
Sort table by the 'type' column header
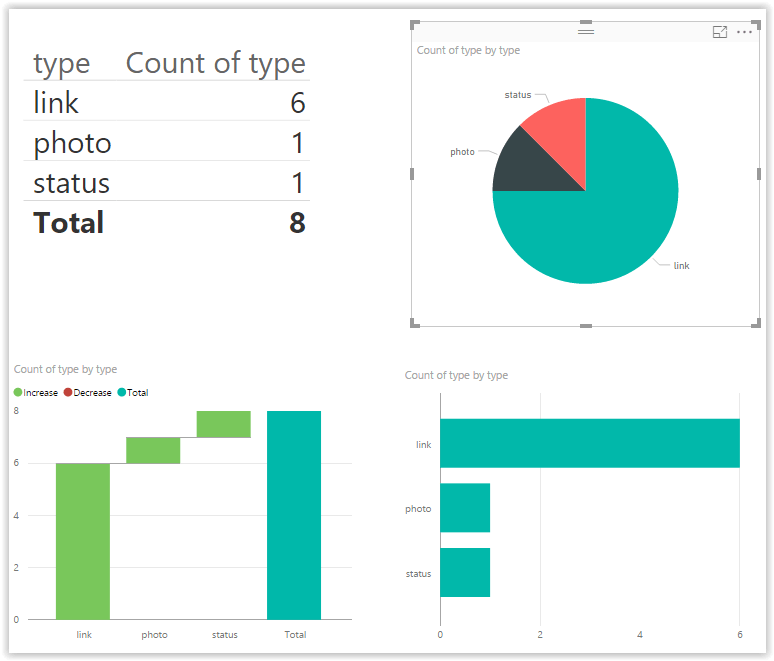pyautogui.click(x=62, y=64)
